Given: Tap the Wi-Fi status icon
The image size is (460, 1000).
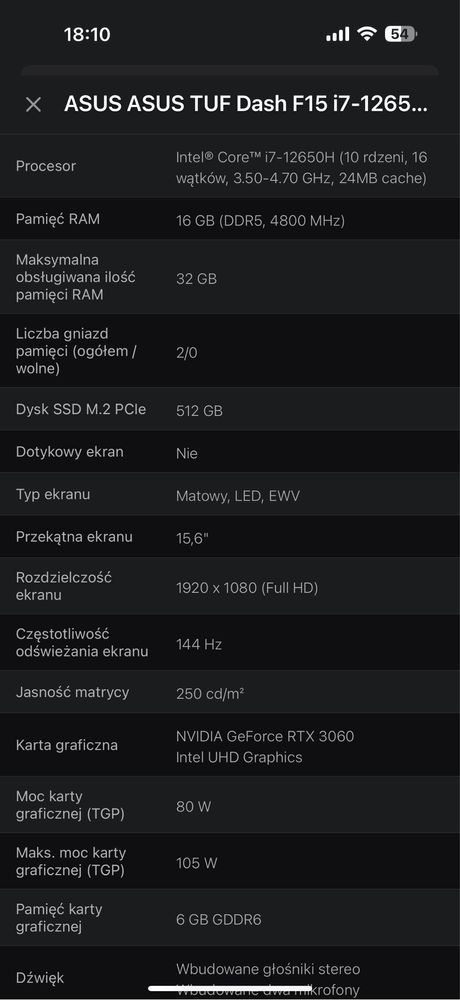Looking at the screenshot, I should click(x=367, y=34).
